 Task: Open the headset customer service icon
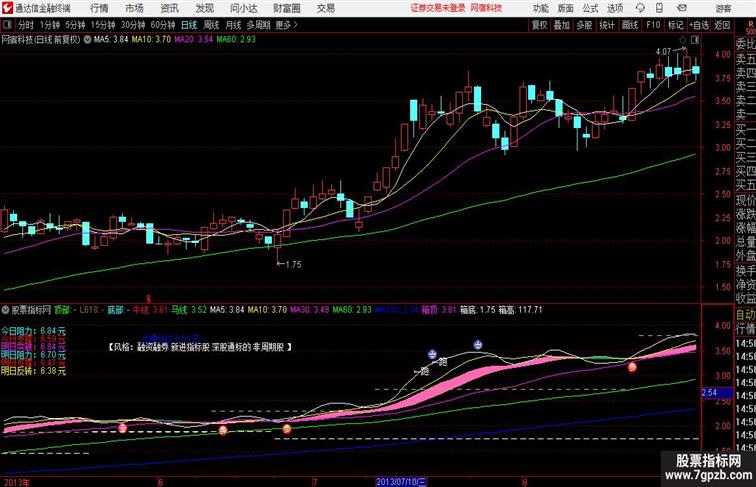click(x=640, y=8)
